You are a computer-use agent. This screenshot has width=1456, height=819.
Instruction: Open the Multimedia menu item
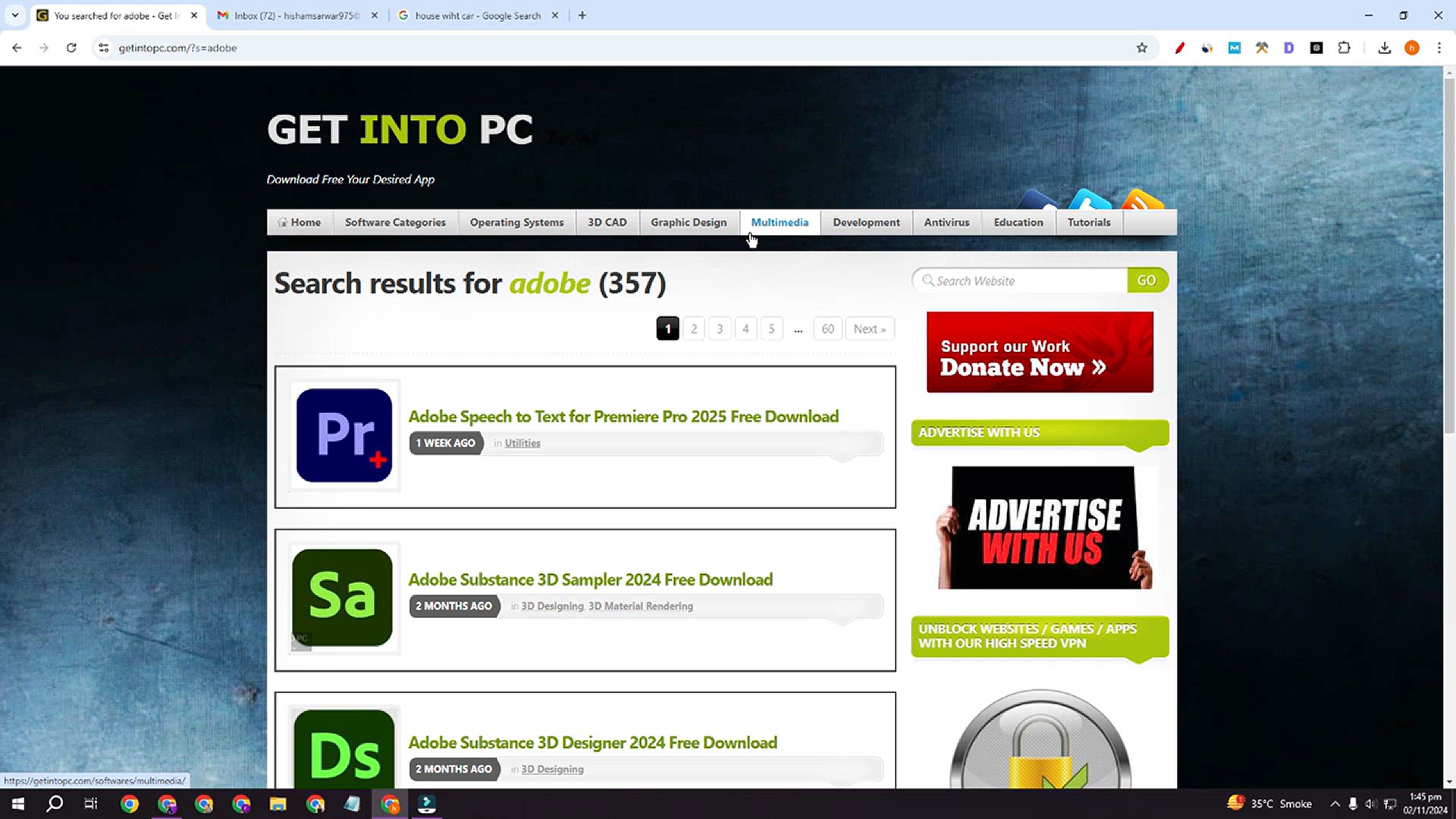pos(780,222)
